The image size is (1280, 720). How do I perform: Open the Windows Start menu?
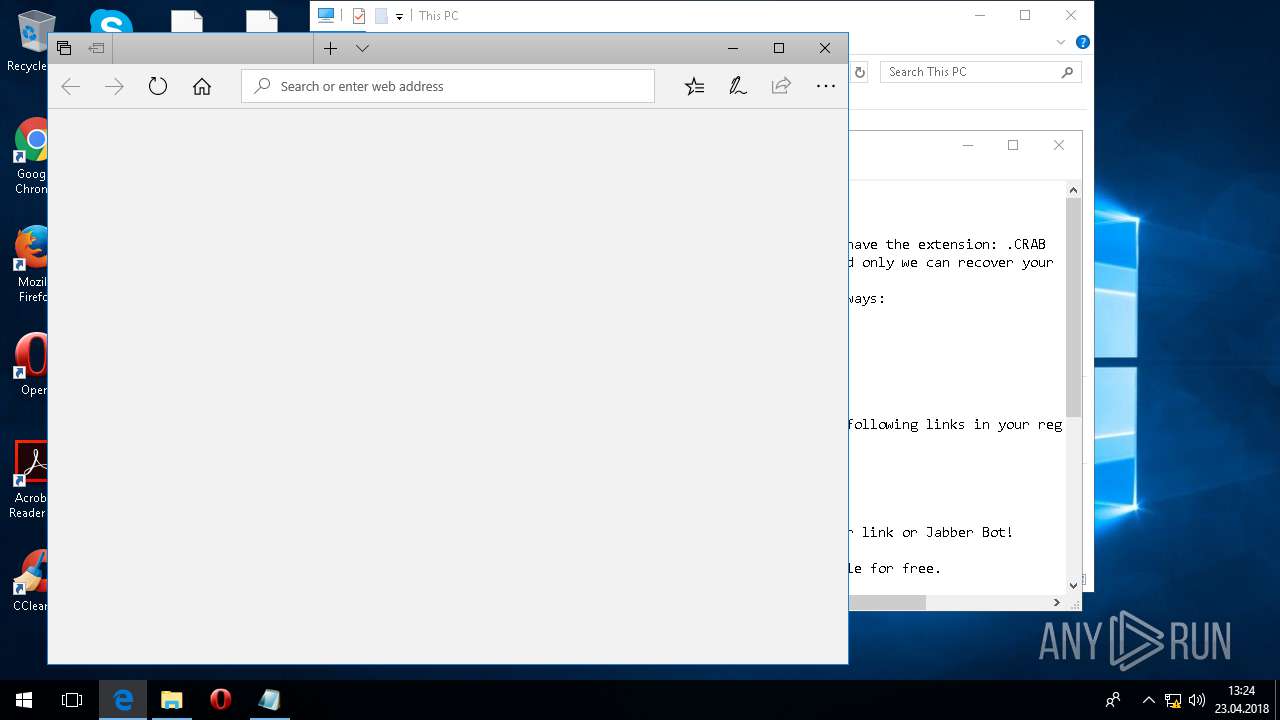click(24, 700)
